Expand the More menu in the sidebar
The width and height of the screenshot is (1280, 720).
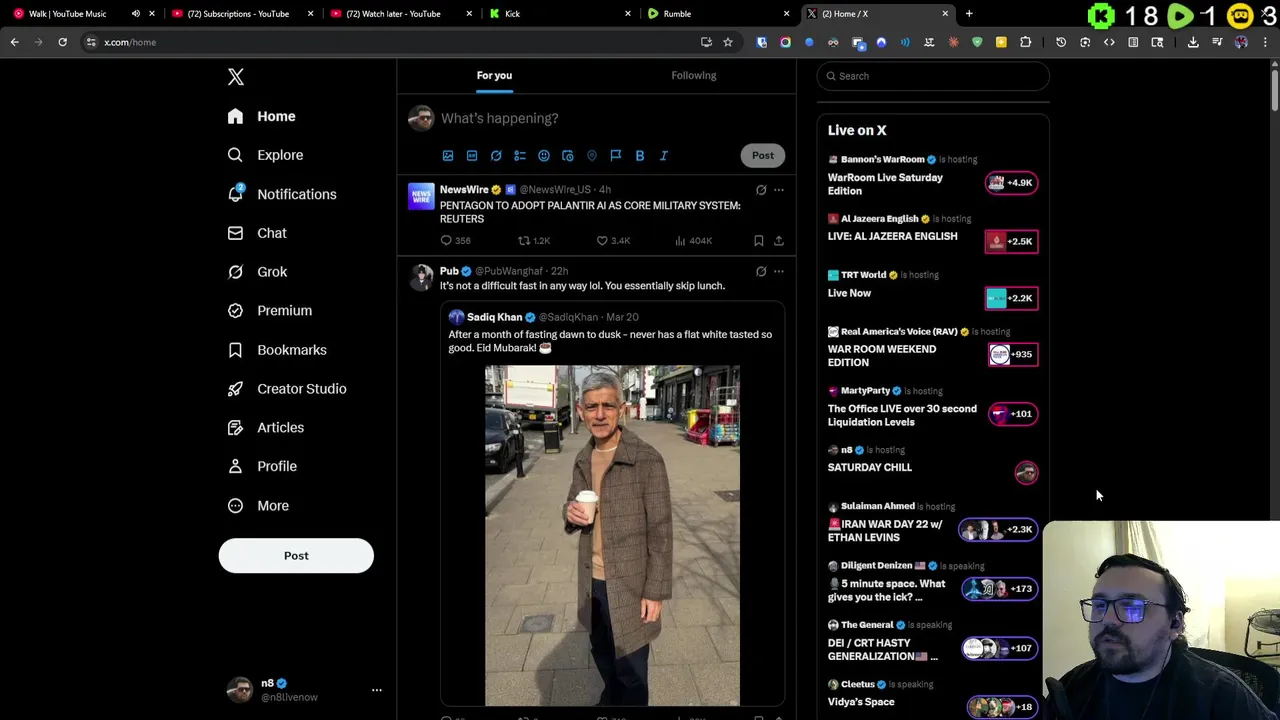click(258, 506)
